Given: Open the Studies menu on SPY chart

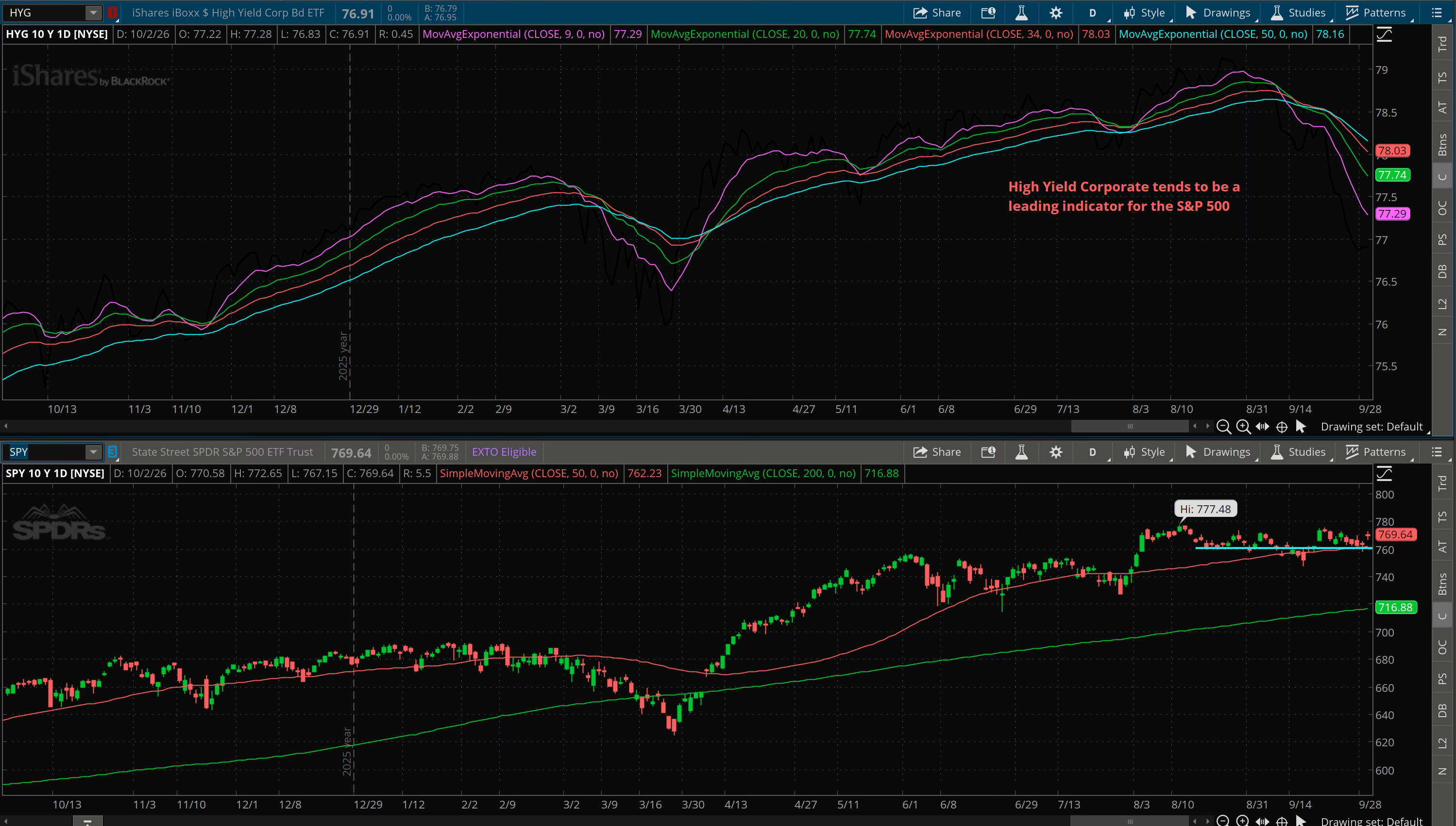Looking at the screenshot, I should [1299, 451].
